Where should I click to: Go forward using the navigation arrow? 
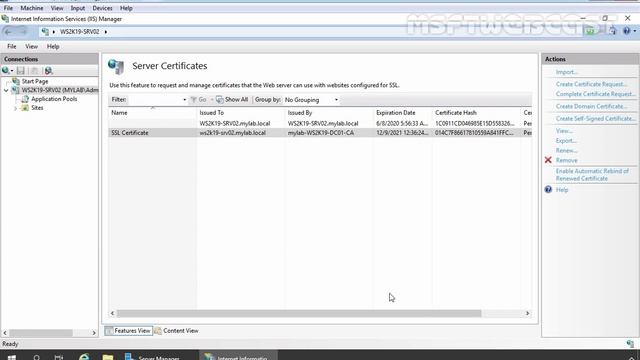tap(23, 31)
